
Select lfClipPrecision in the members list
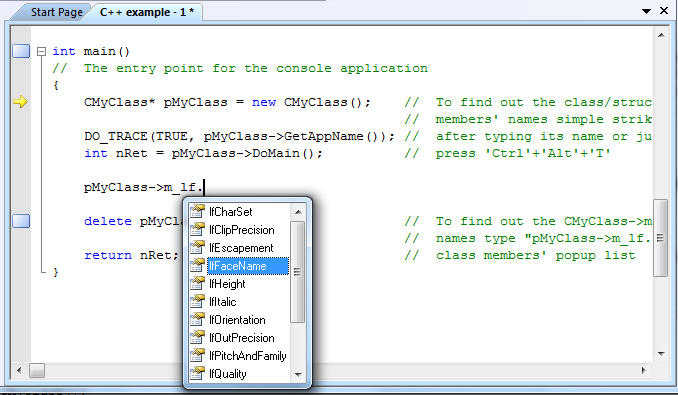click(x=242, y=230)
